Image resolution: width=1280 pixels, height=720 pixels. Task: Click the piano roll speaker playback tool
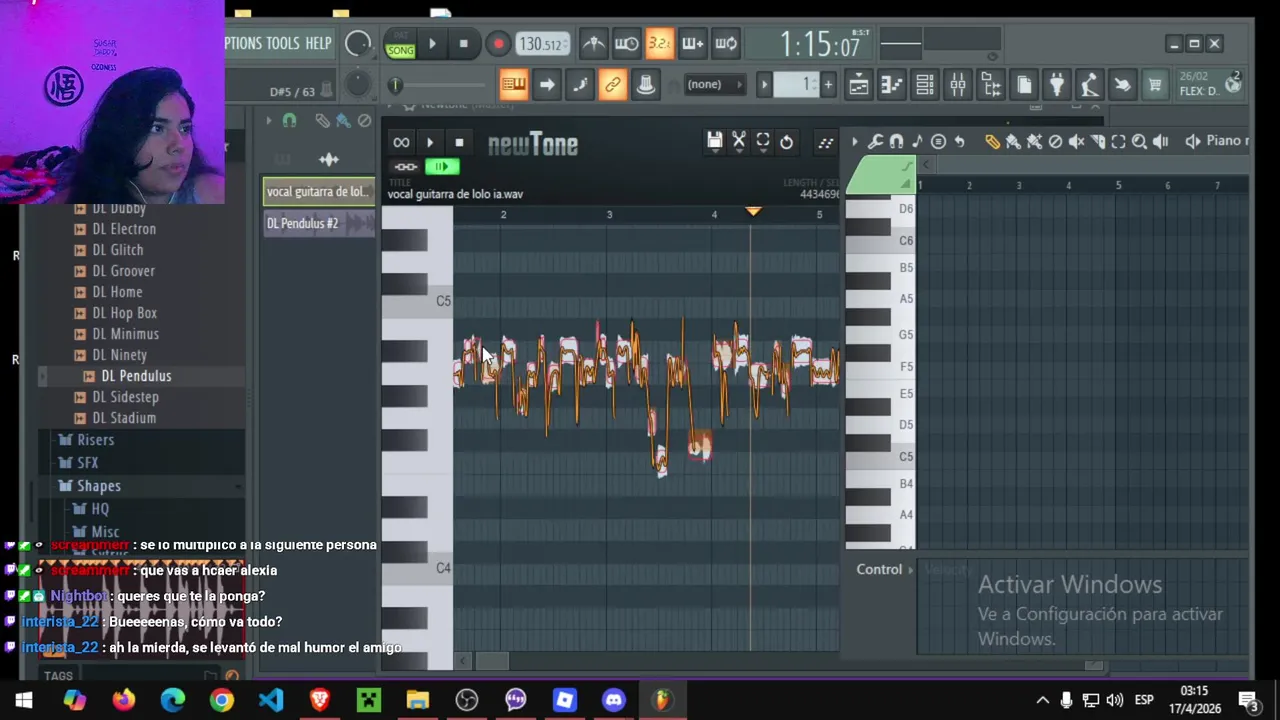pos(1160,142)
